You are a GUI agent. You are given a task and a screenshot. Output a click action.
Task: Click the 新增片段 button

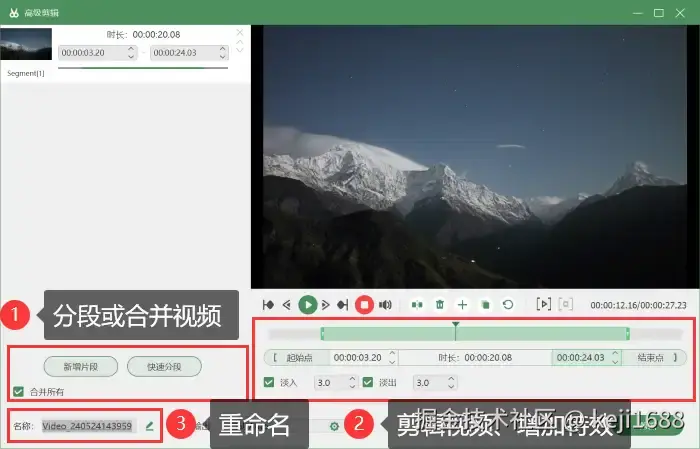pyautogui.click(x=81, y=367)
